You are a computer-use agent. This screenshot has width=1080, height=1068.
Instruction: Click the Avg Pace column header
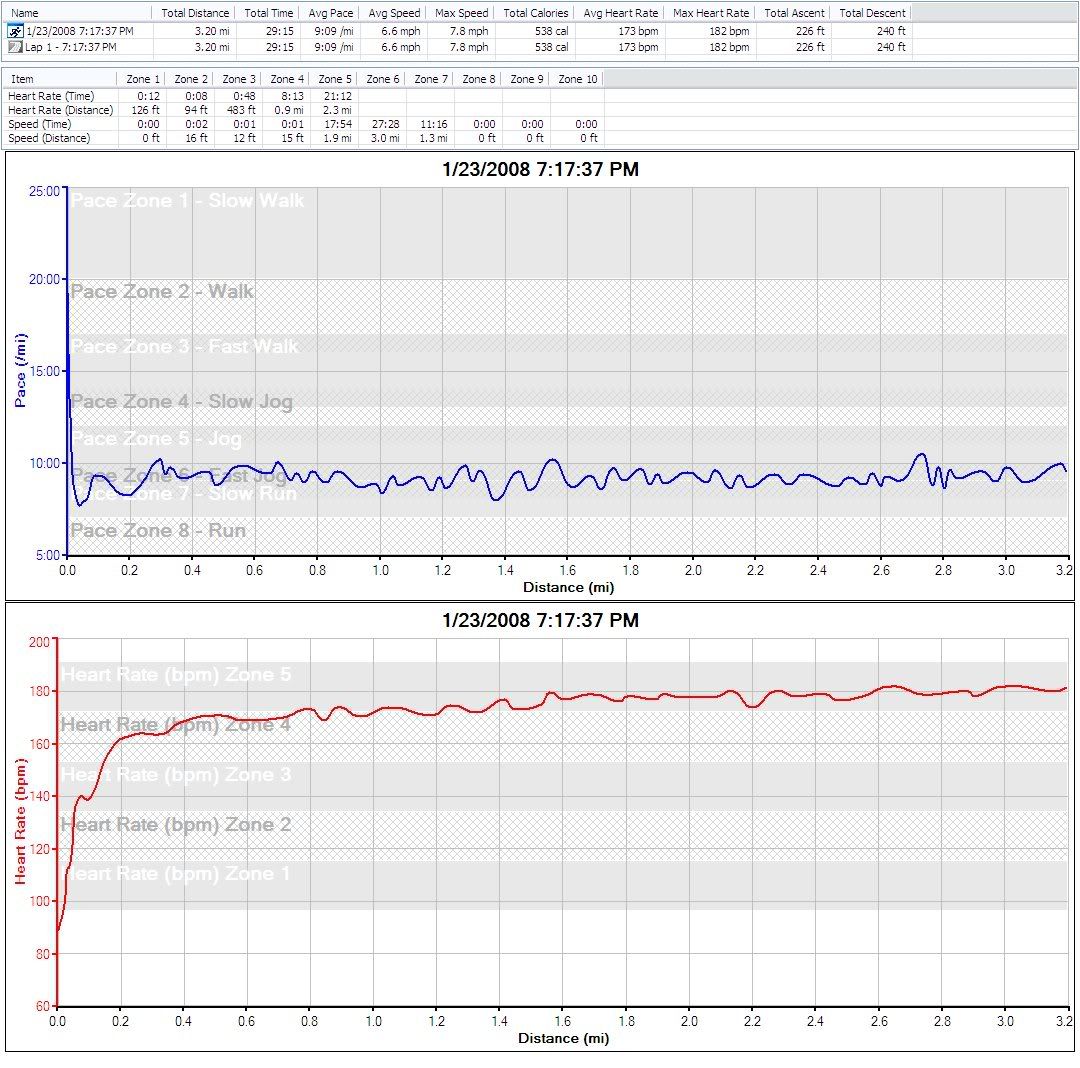[x=329, y=13]
